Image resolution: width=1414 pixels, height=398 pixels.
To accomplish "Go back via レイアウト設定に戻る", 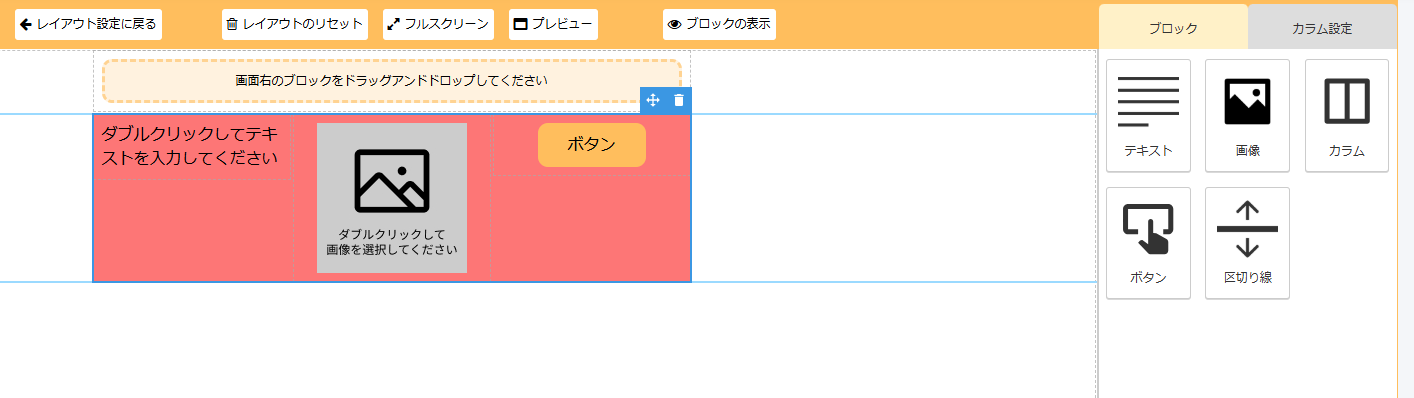I will 88,24.
